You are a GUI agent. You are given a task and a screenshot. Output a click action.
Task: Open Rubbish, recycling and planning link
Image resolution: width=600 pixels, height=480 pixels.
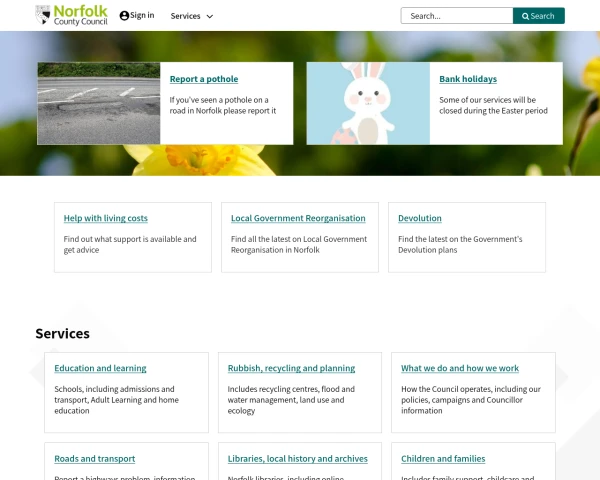[291, 368]
